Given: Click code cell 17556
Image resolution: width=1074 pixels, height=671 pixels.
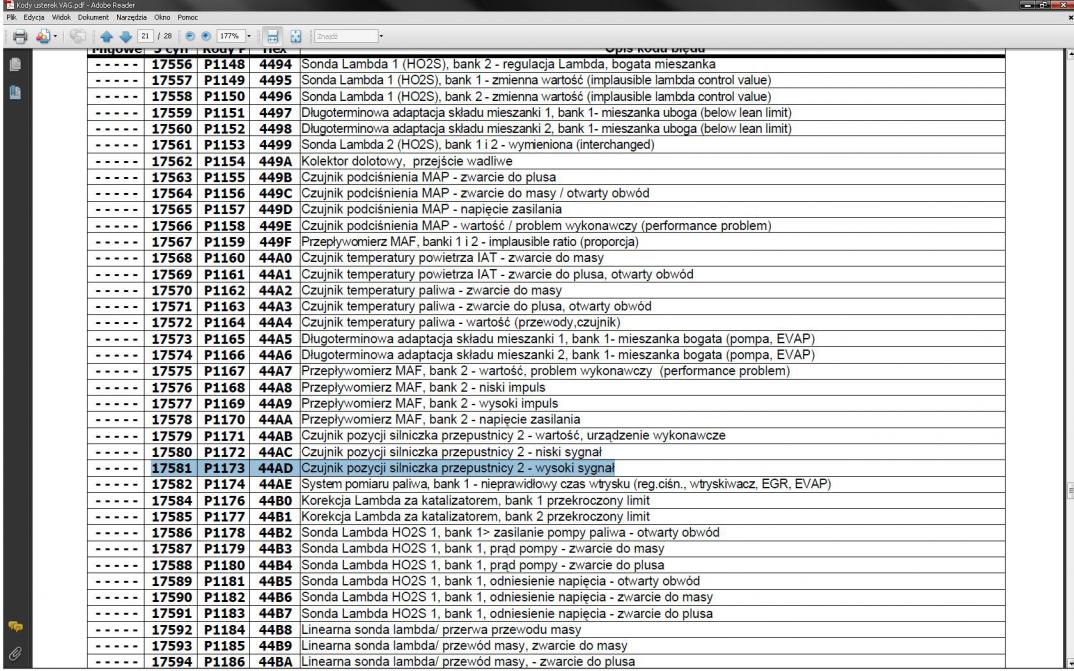Looking at the screenshot, I should pyautogui.click(x=172, y=64).
